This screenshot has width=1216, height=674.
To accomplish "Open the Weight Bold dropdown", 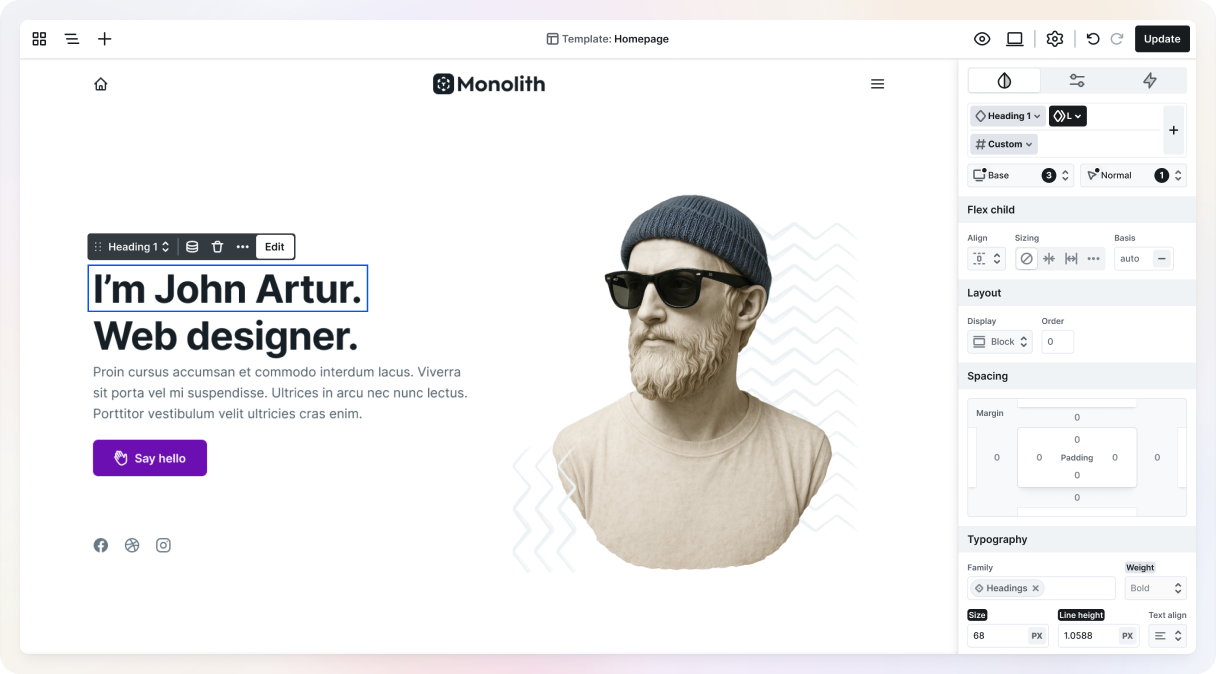I will 1155,588.
